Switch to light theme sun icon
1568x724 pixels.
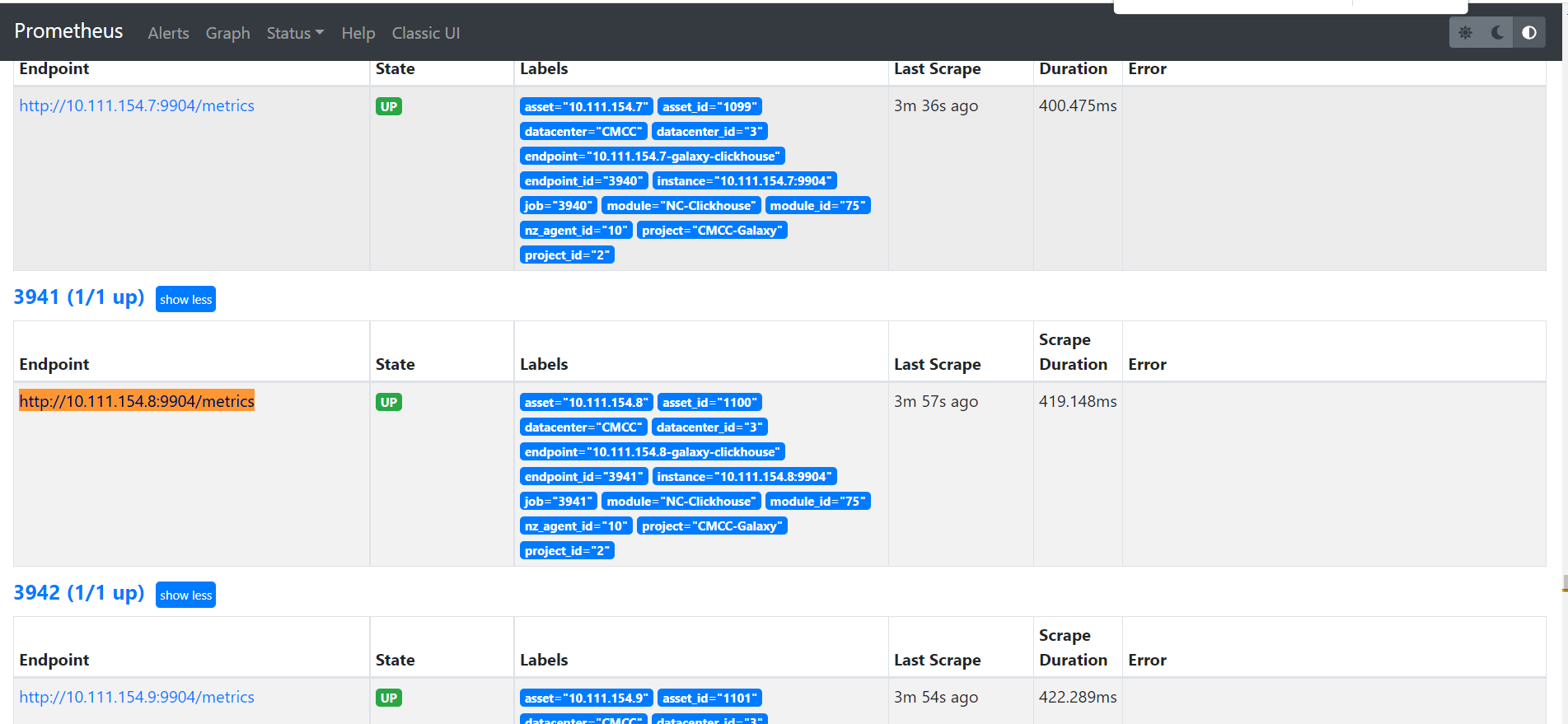(1465, 33)
